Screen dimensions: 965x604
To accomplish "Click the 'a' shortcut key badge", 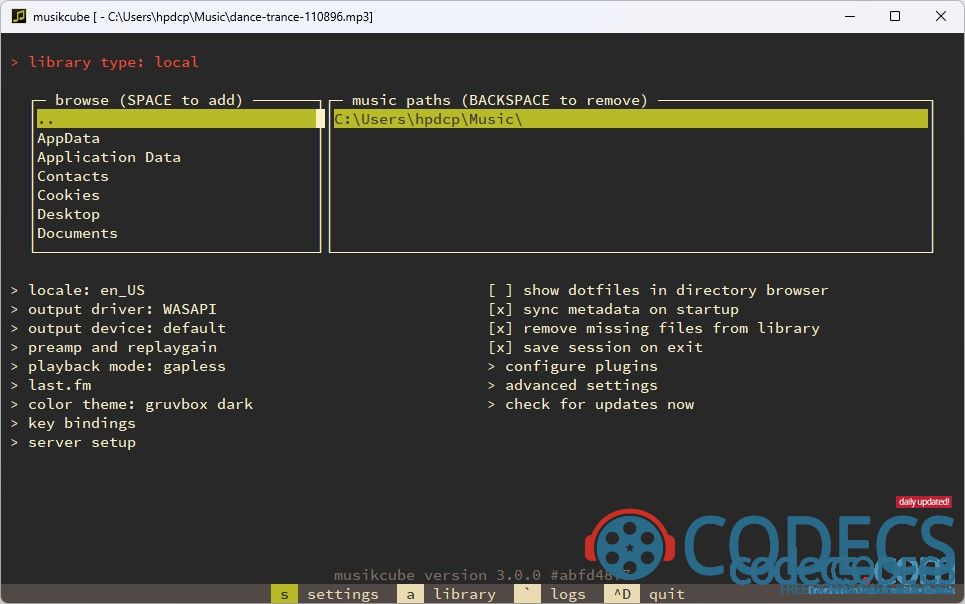I will (x=410, y=594).
